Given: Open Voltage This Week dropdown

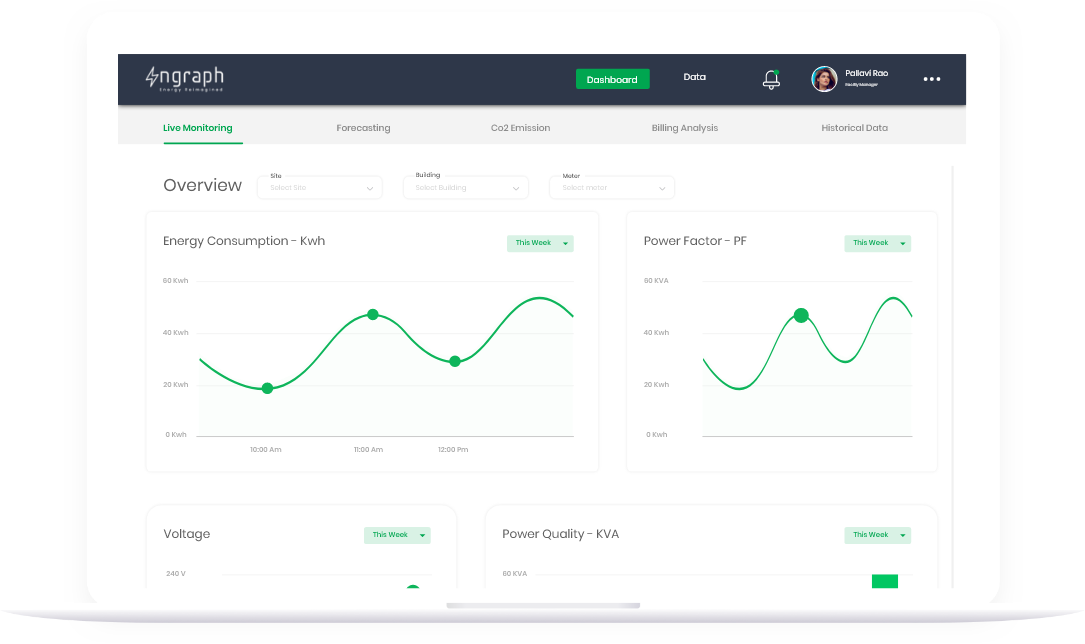Looking at the screenshot, I should point(397,535).
